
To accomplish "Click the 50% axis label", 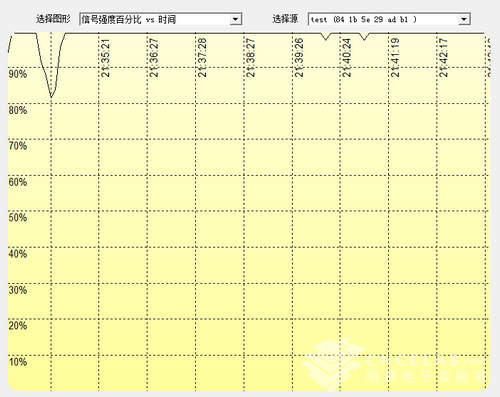I will tap(18, 218).
